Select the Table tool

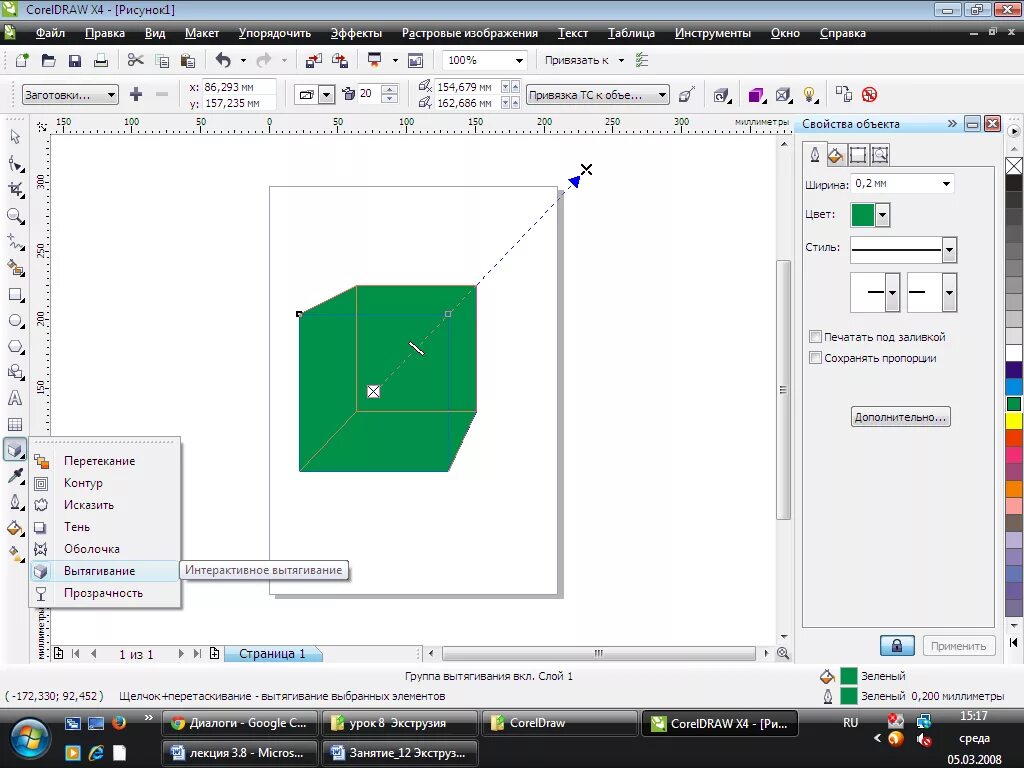15,424
